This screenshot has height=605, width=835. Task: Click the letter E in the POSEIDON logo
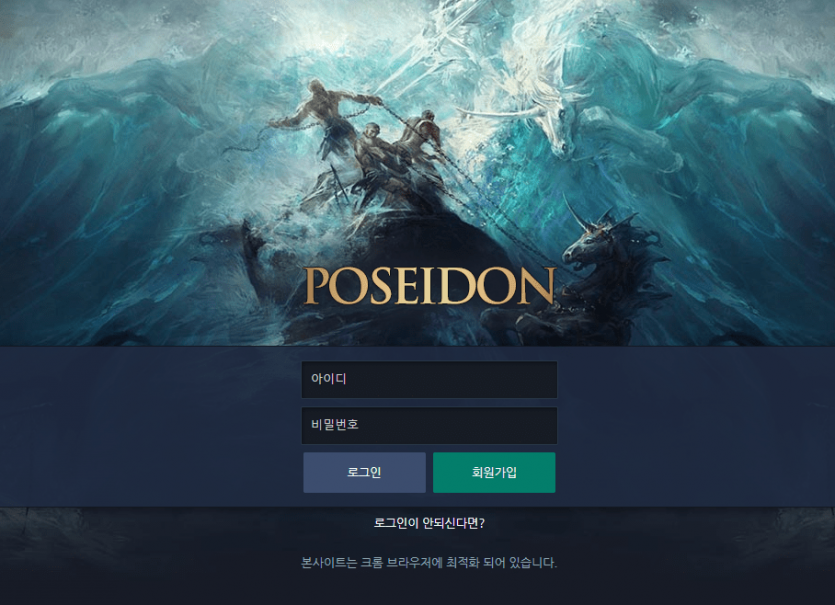pos(407,286)
